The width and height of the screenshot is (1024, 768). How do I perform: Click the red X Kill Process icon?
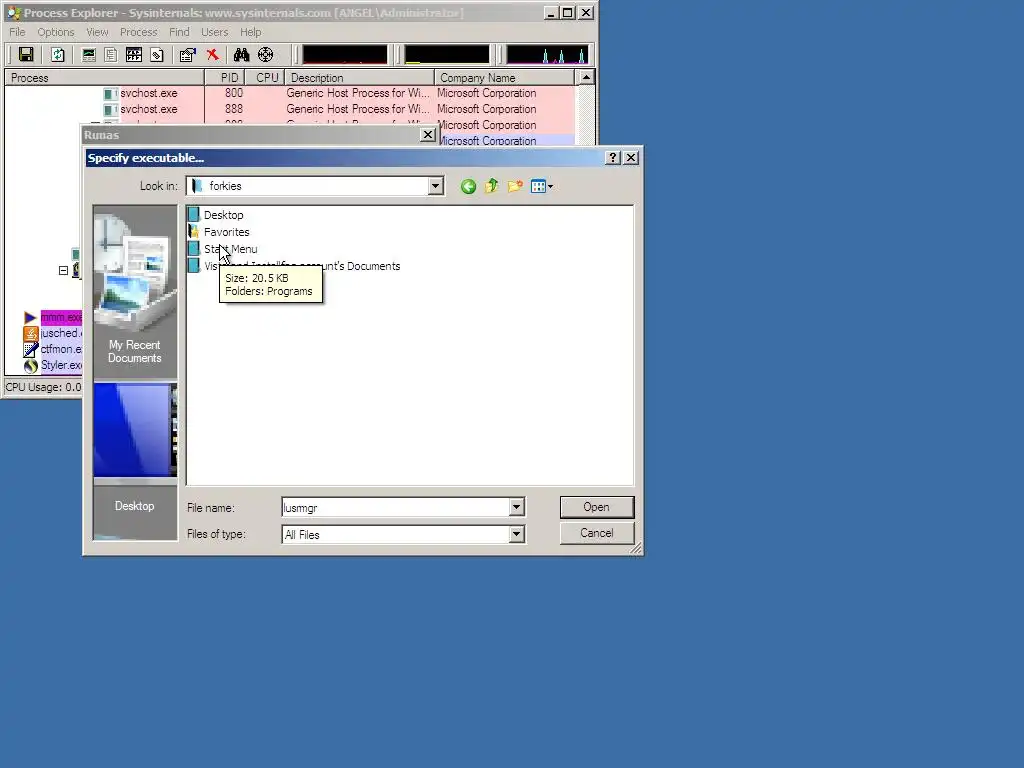tap(212, 55)
